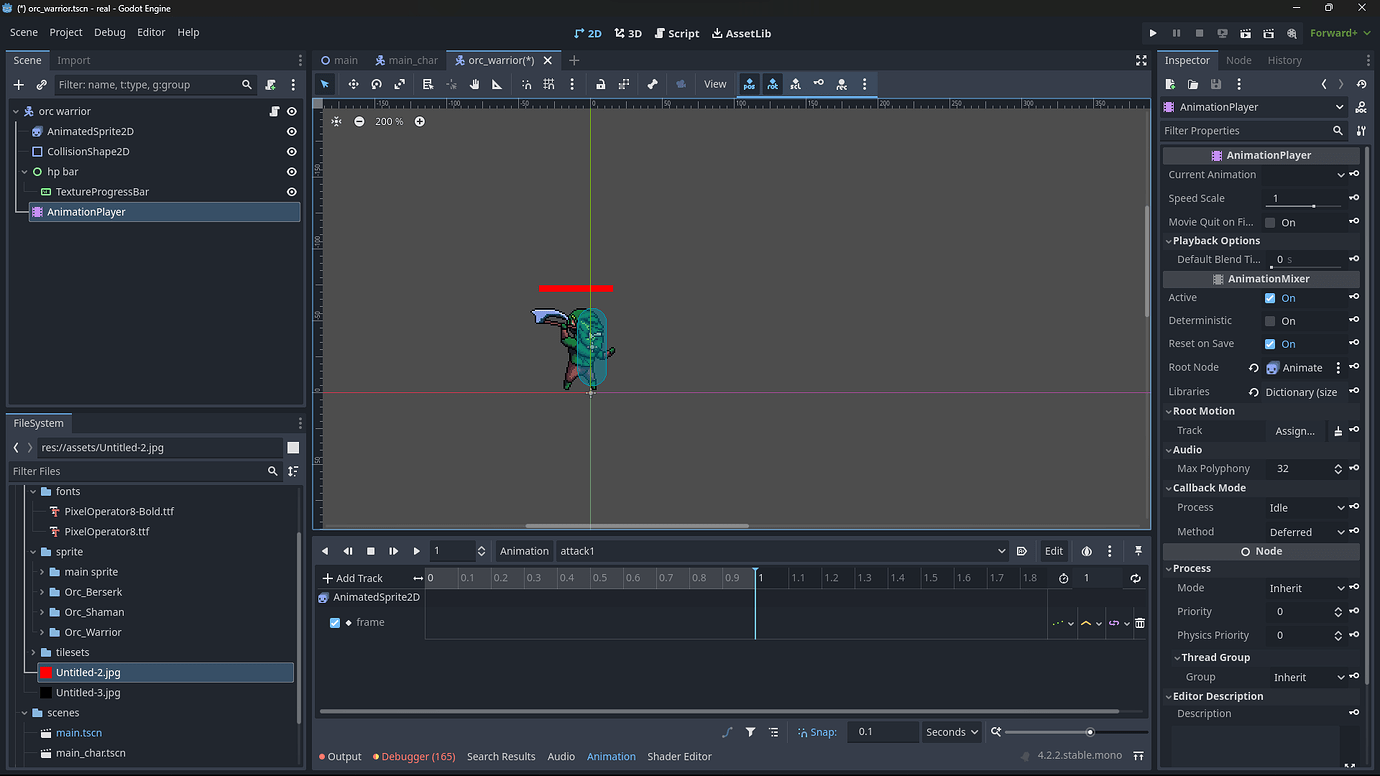
Task: Activate the Scale tool
Action: point(398,84)
